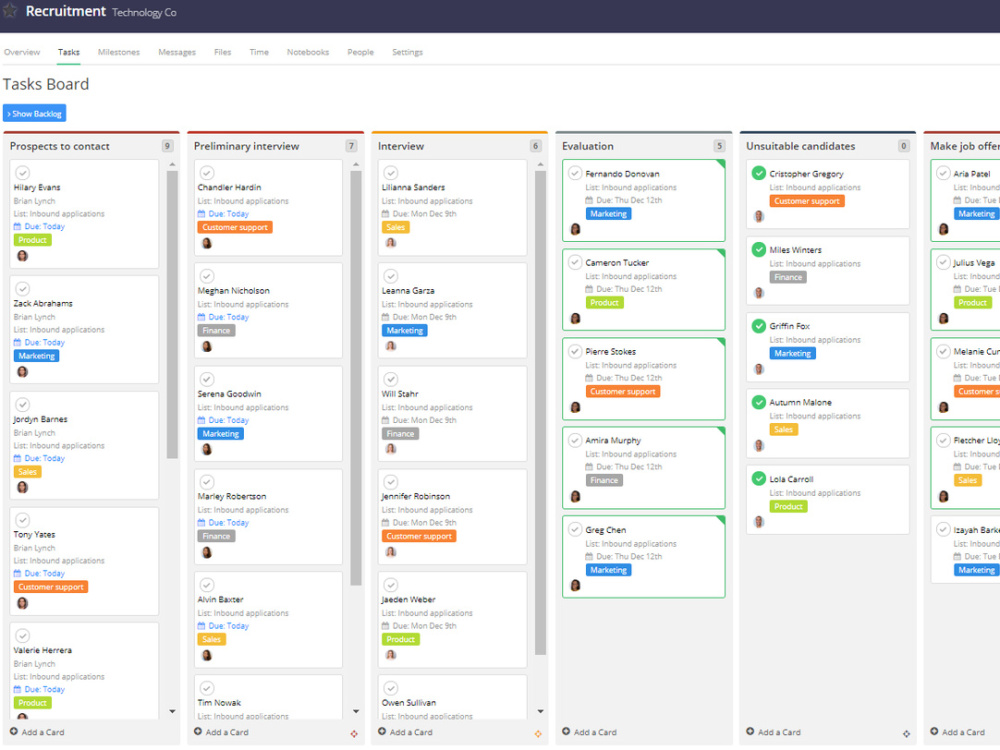Image resolution: width=1000 pixels, height=750 pixels.
Task: Click Product tag on Hilary Evans card
Action: click(33, 240)
